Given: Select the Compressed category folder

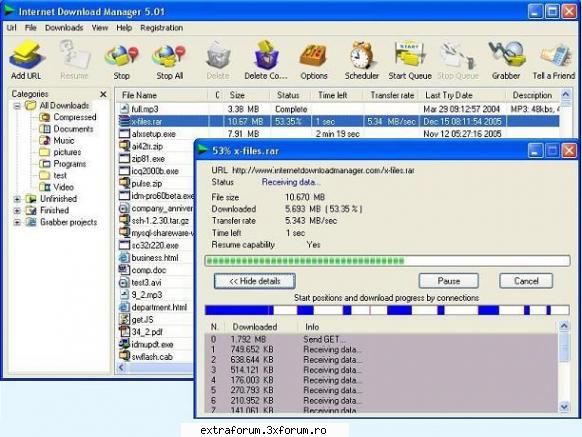Looking at the screenshot, I should [x=67, y=117].
